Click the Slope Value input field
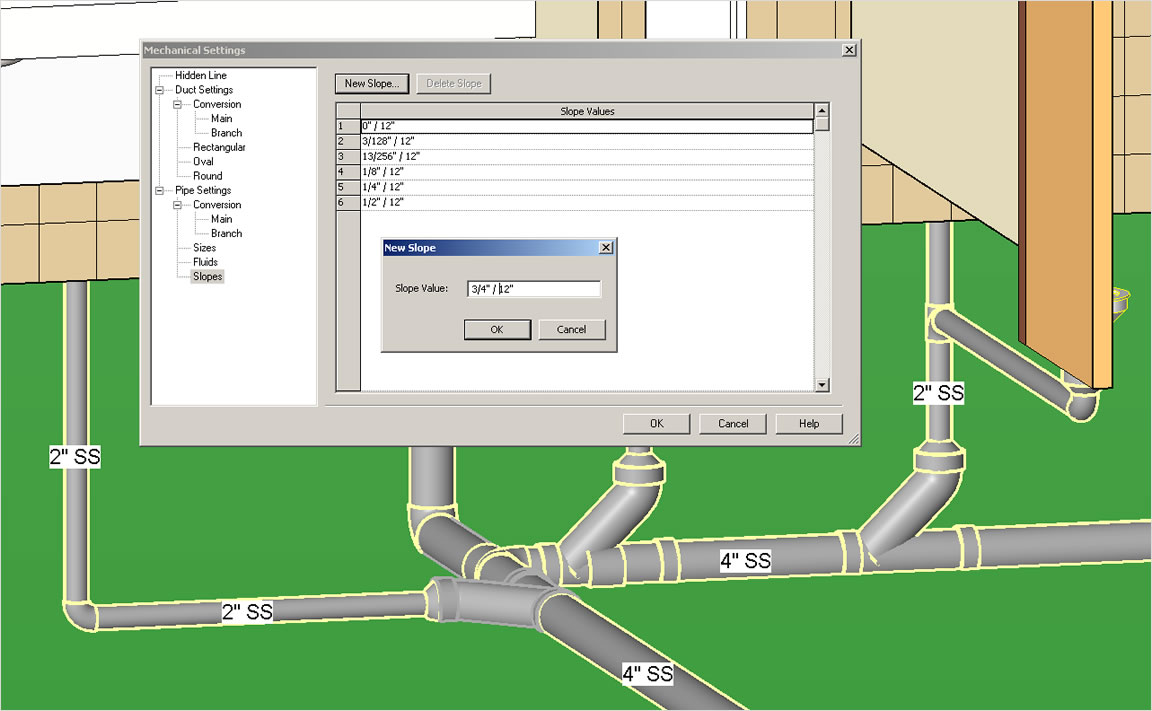Image resolution: width=1152 pixels, height=711 pixels. point(534,289)
